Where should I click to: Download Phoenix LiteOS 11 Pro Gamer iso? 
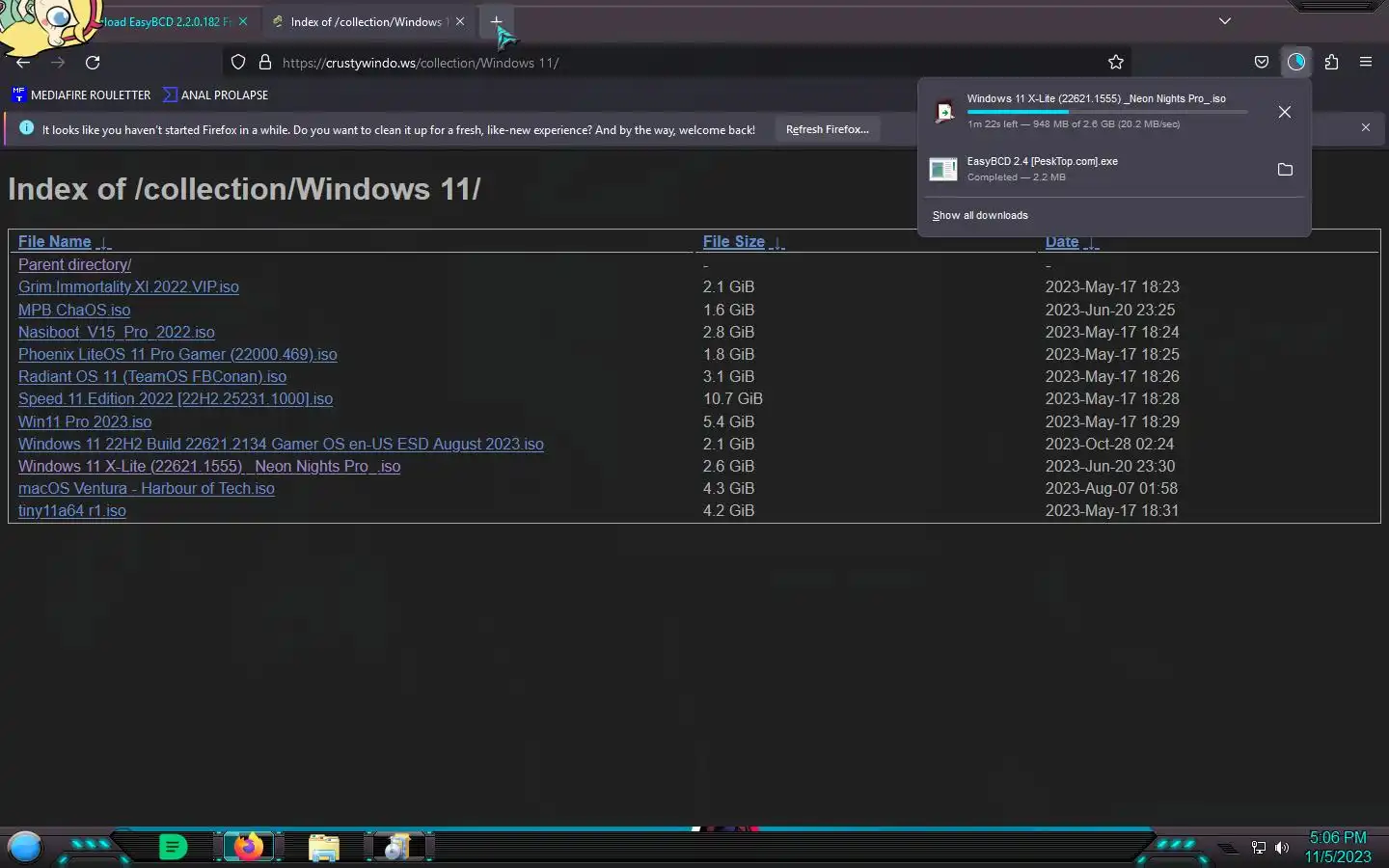[x=177, y=354]
